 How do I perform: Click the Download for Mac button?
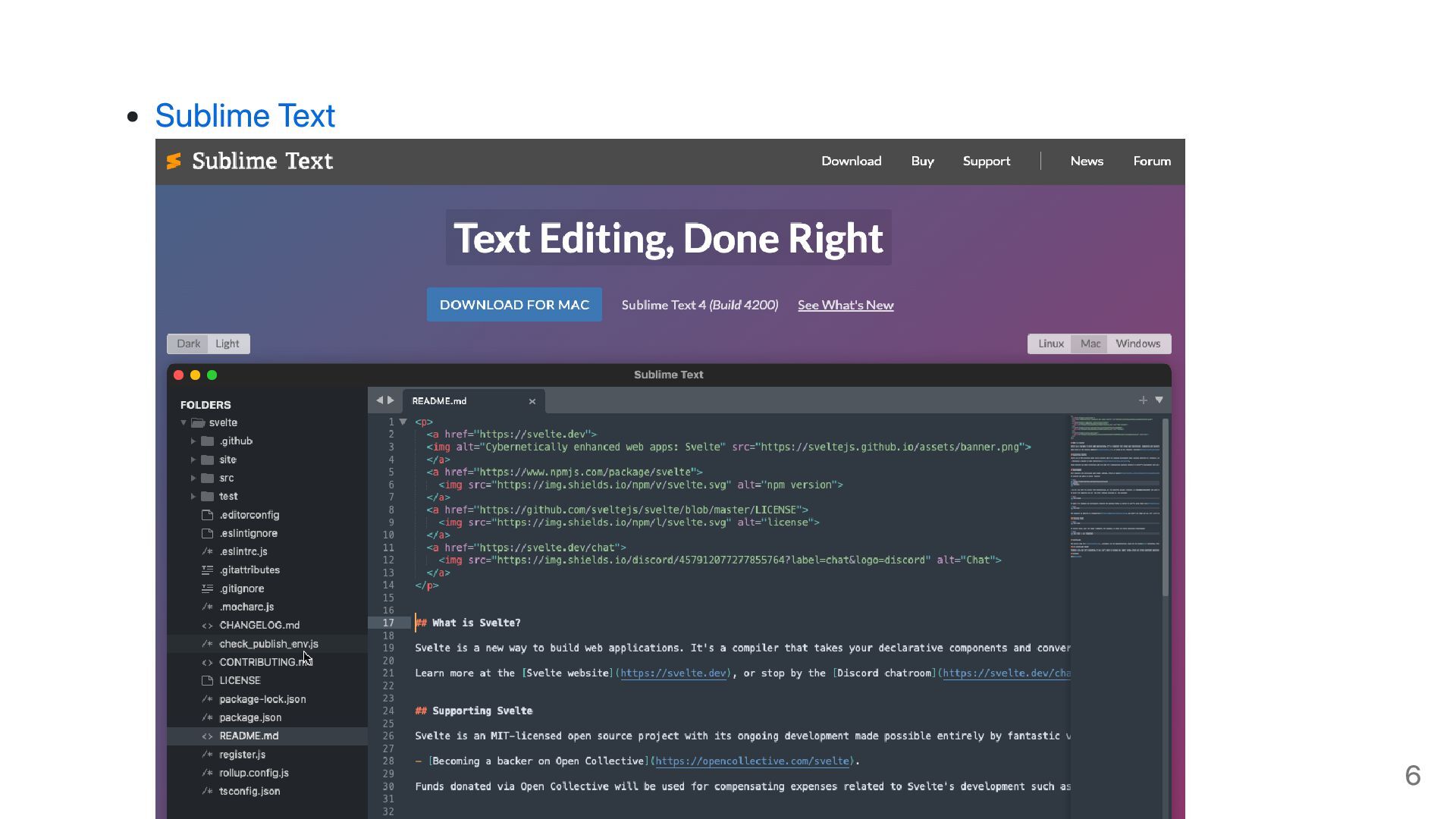click(x=514, y=305)
